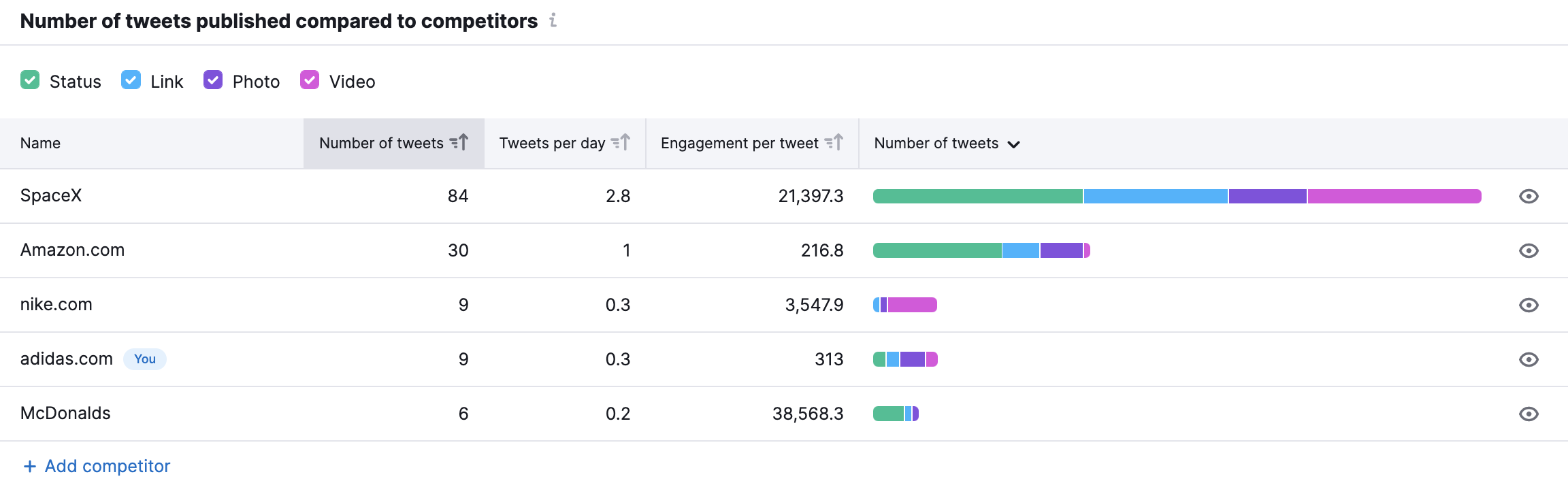Click the plus icon for Add competitor
Viewport: 1568px width, 498px height.
point(30,467)
